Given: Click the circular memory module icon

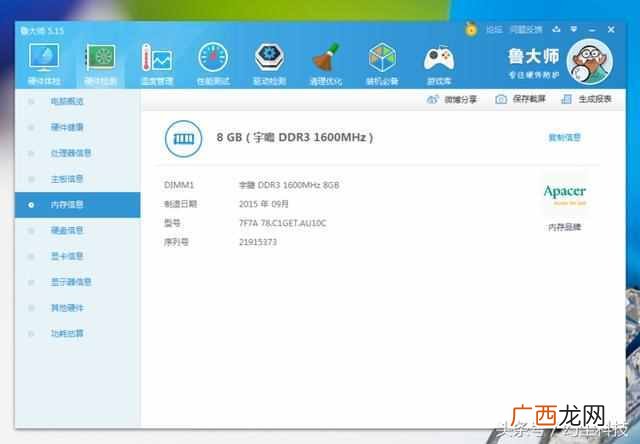Looking at the screenshot, I should coord(183,139).
